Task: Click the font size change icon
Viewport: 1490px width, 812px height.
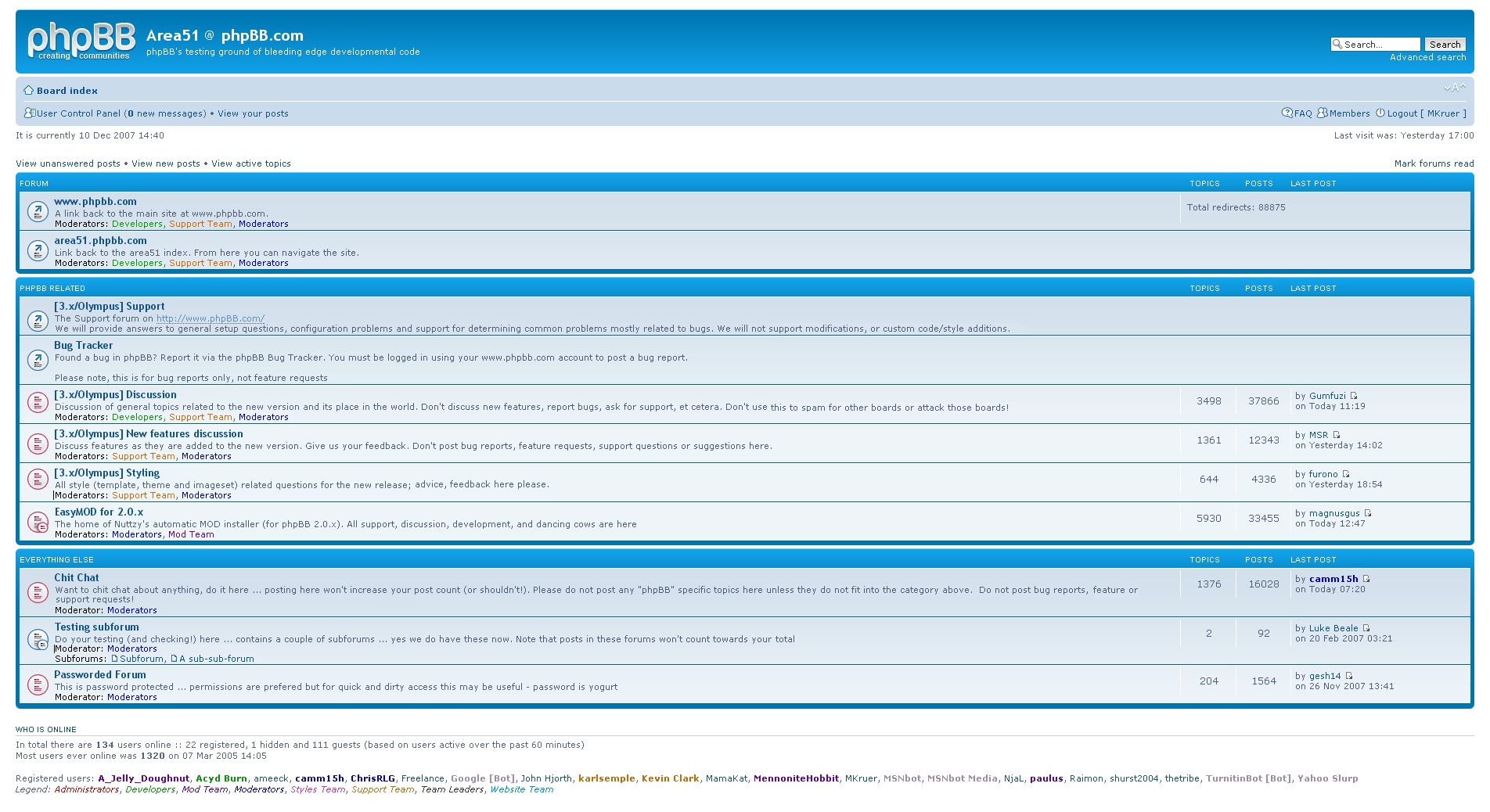Action: tap(1455, 88)
